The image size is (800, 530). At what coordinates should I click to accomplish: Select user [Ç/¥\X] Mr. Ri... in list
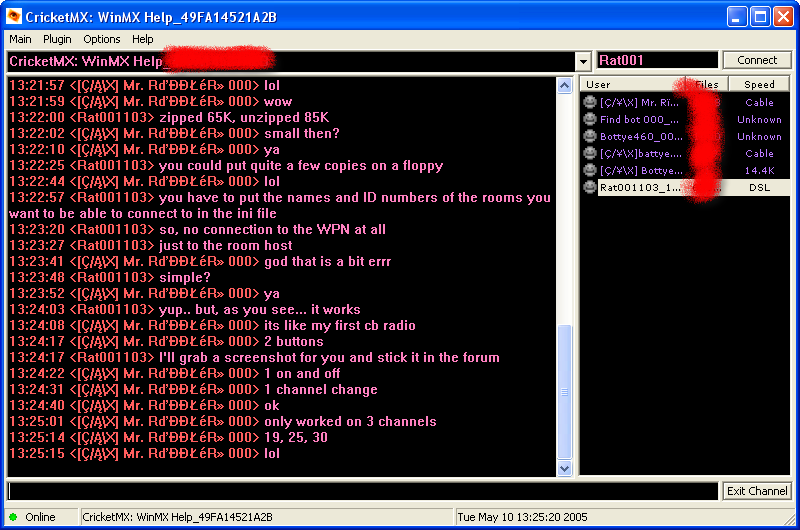[x=639, y=103]
